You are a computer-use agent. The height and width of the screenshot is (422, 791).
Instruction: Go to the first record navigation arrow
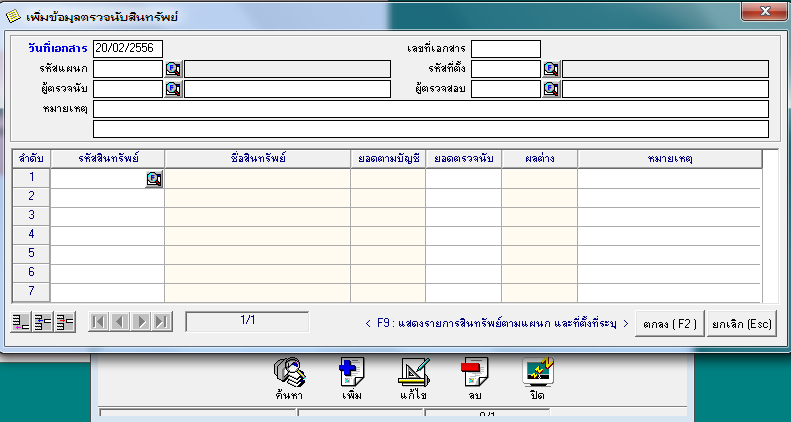pos(98,322)
